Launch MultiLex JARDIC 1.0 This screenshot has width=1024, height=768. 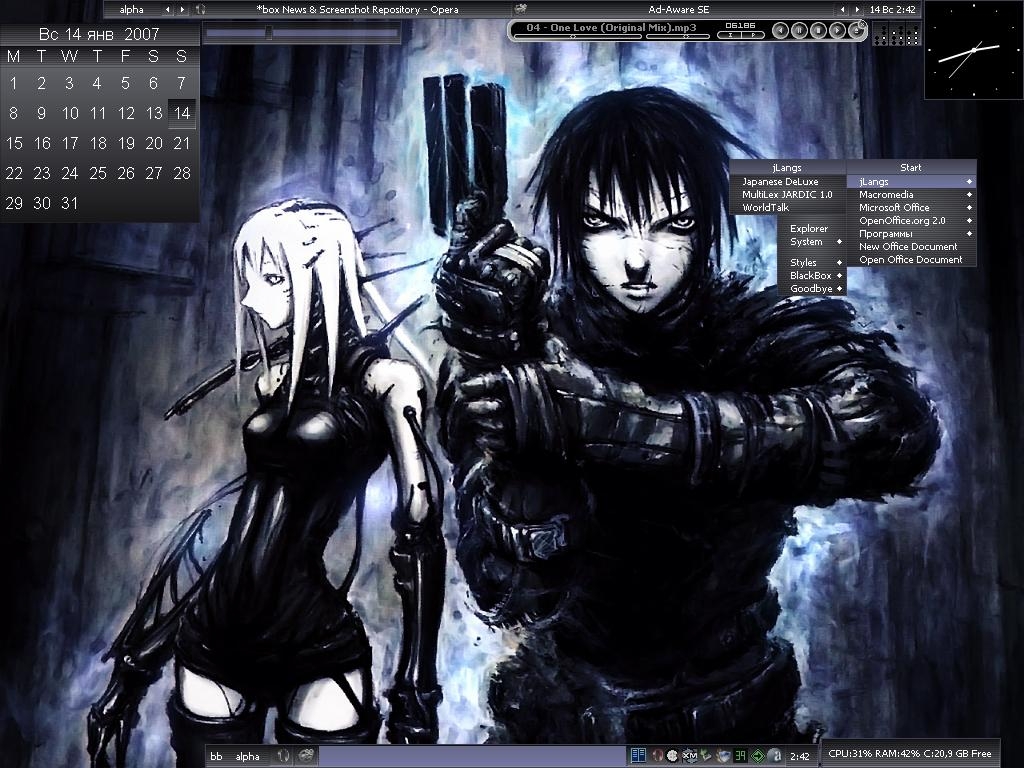[x=788, y=195]
